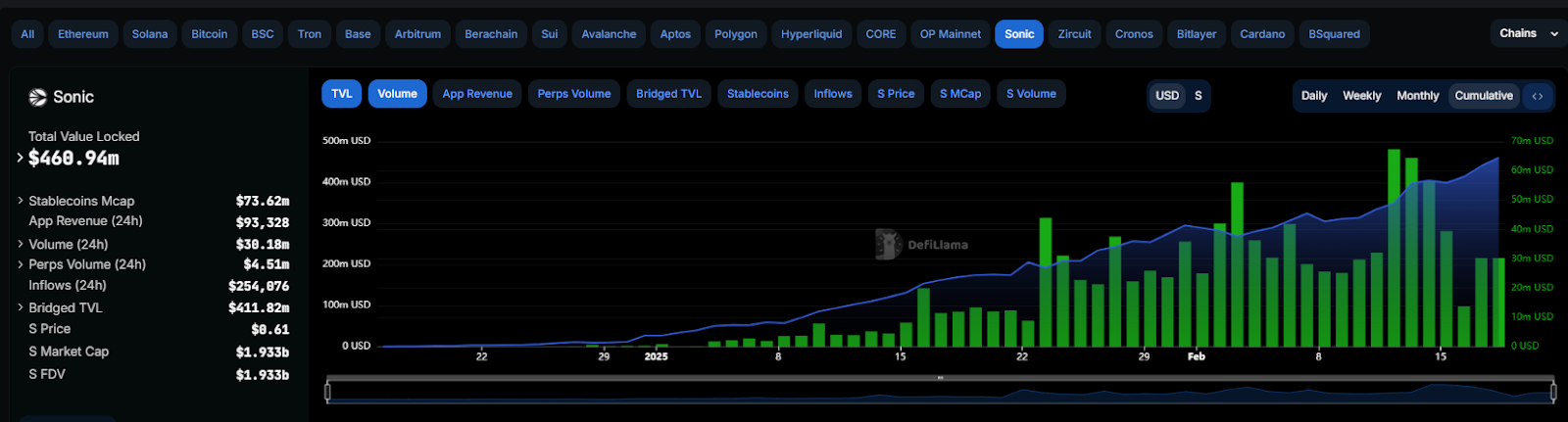Toggle the Volume chart series
This screenshot has height=422, width=1568.
pyautogui.click(x=397, y=94)
